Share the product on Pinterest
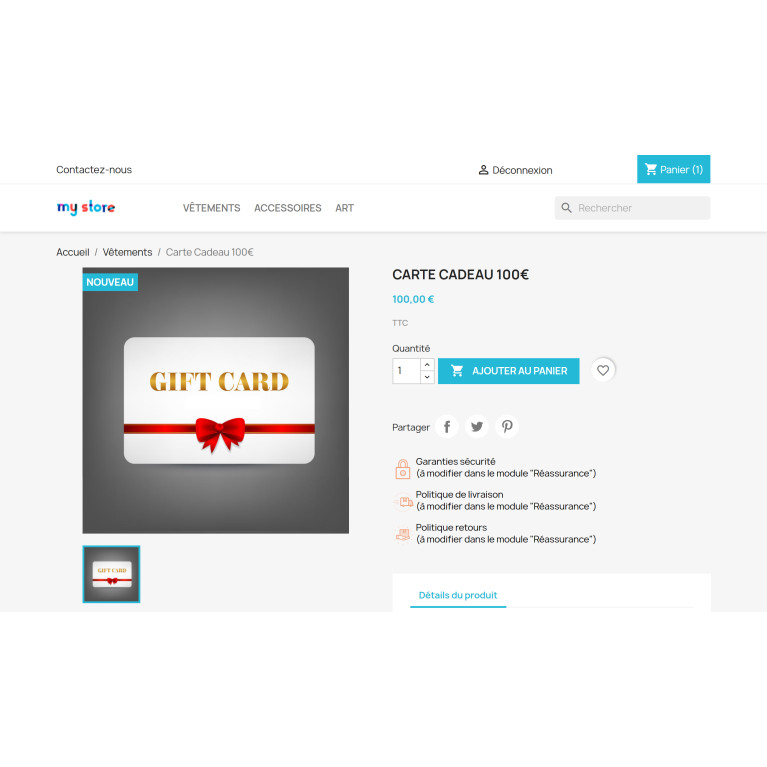Image resolution: width=767 pixels, height=767 pixels. [x=507, y=427]
